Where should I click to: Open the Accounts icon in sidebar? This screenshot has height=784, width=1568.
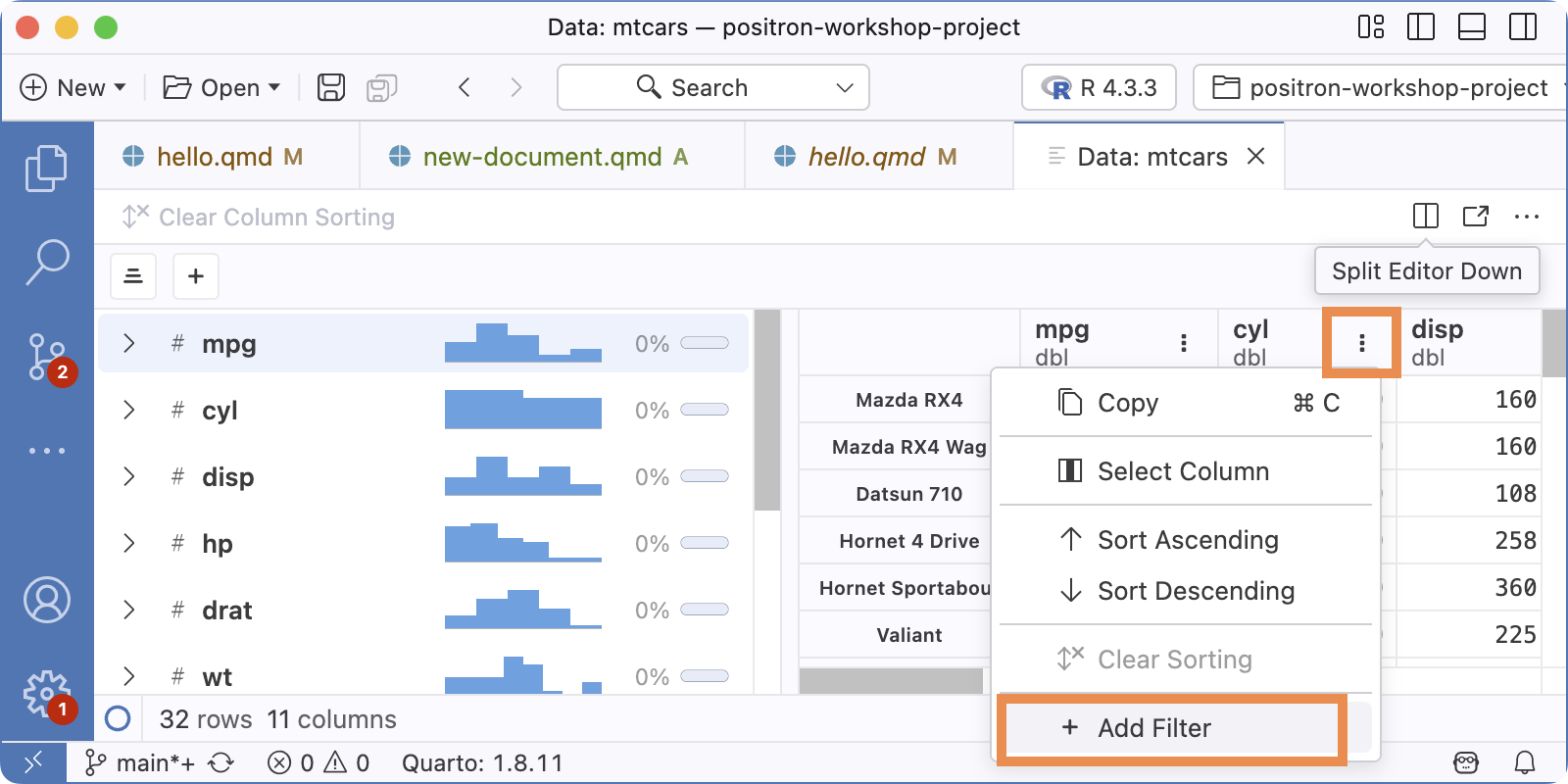point(46,600)
